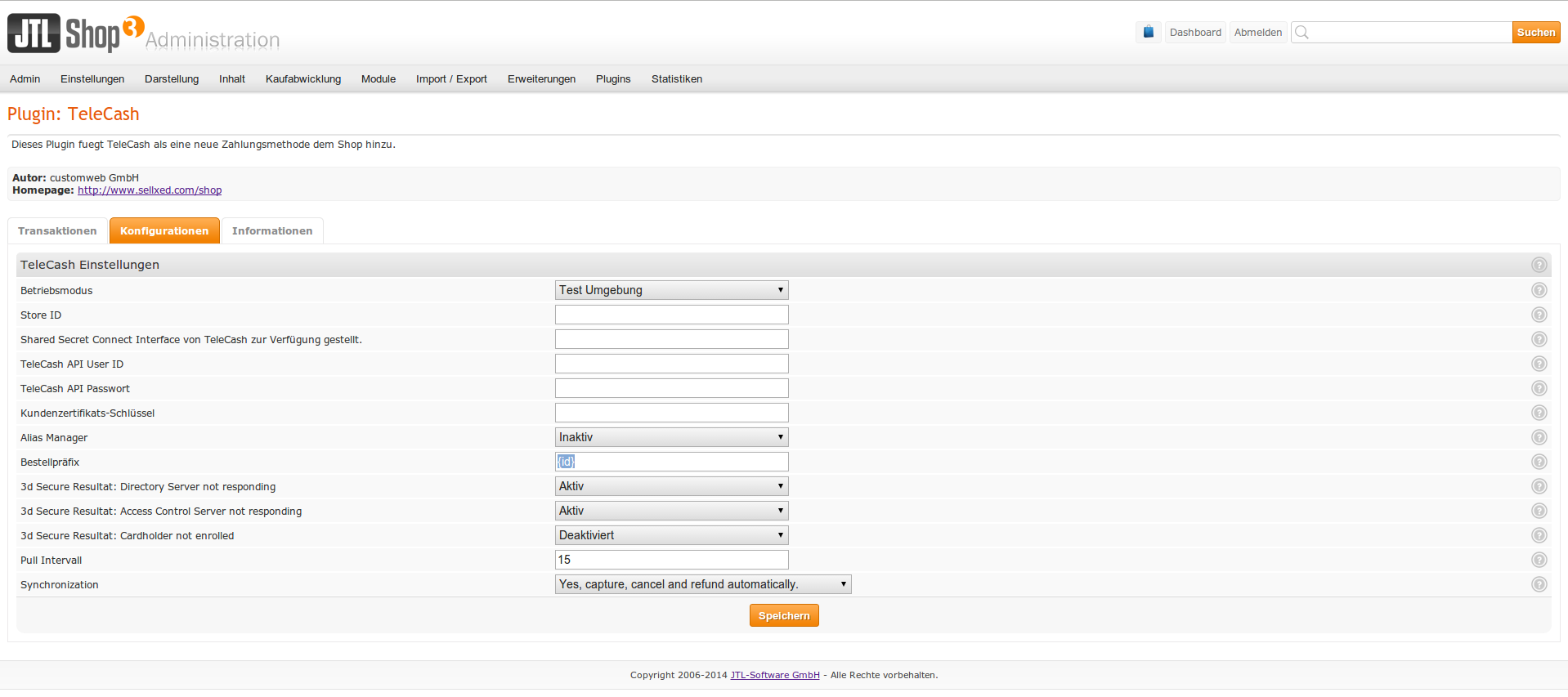Click the blue shop icon beside Dashboard
Image resolution: width=1568 pixels, height=697 pixels.
pos(1148,33)
